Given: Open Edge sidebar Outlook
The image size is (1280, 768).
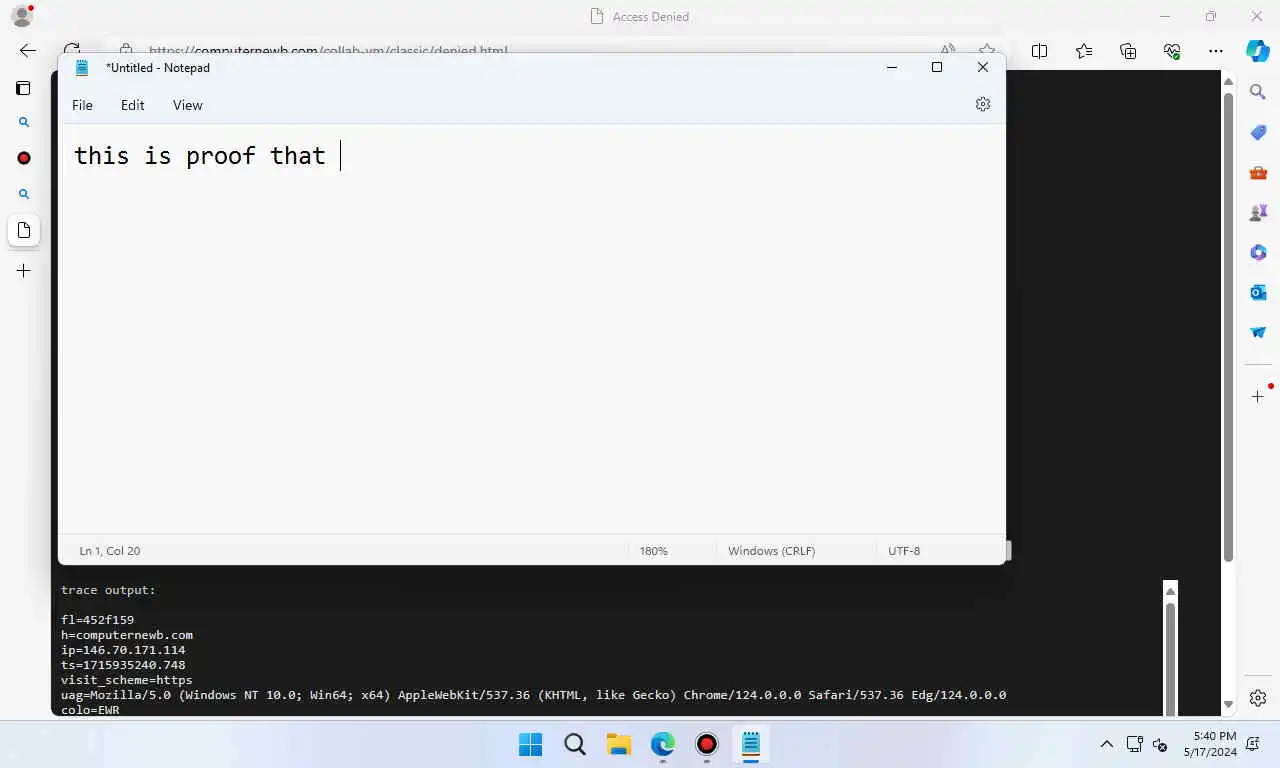Looking at the screenshot, I should pos(1258,292).
